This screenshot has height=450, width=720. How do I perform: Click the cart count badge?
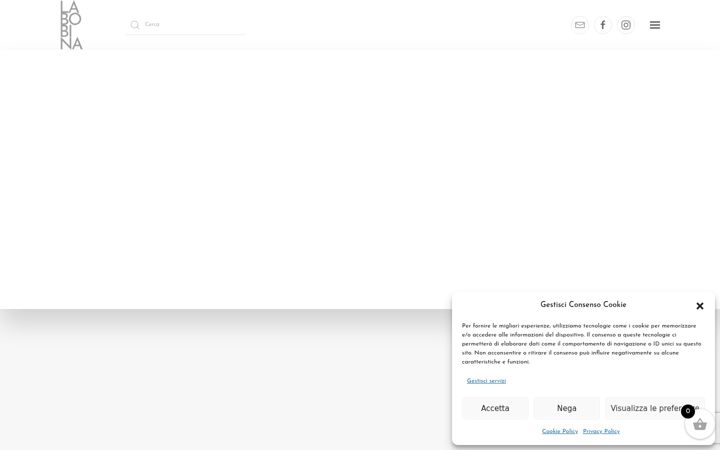(x=687, y=411)
